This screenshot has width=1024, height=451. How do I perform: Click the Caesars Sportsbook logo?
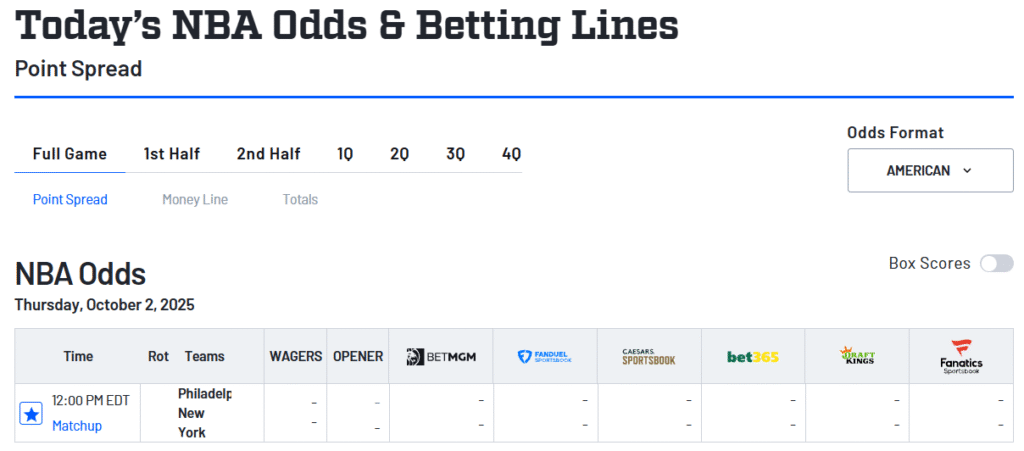649,357
